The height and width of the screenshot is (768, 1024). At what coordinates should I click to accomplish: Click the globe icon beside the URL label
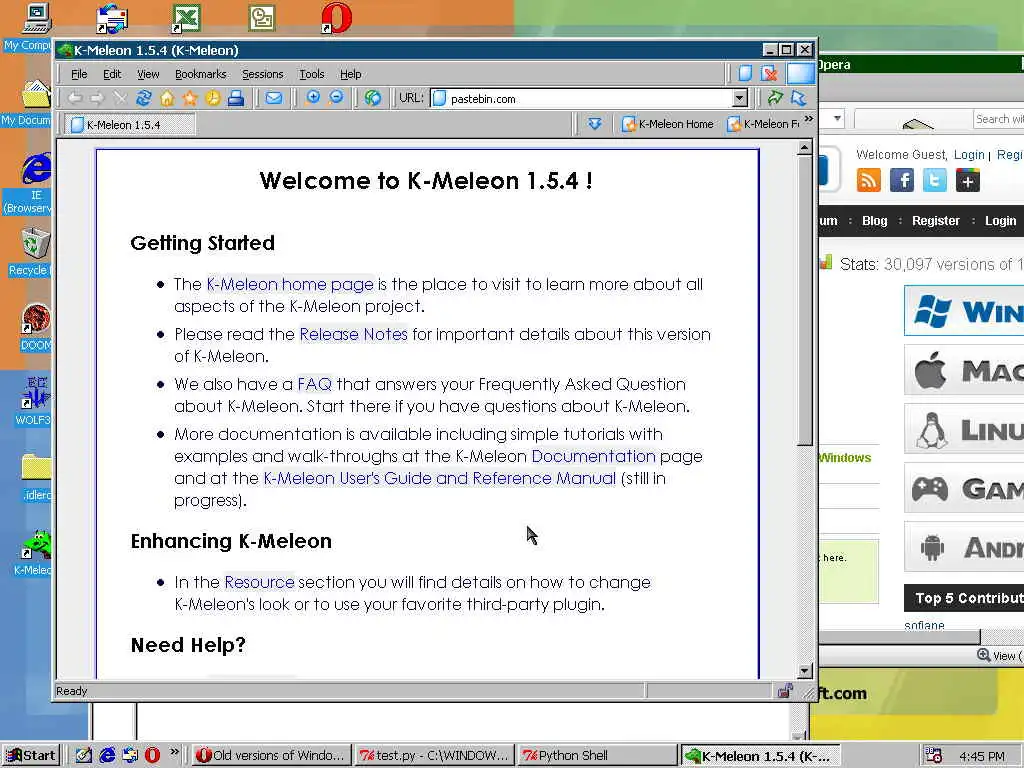[x=373, y=99]
